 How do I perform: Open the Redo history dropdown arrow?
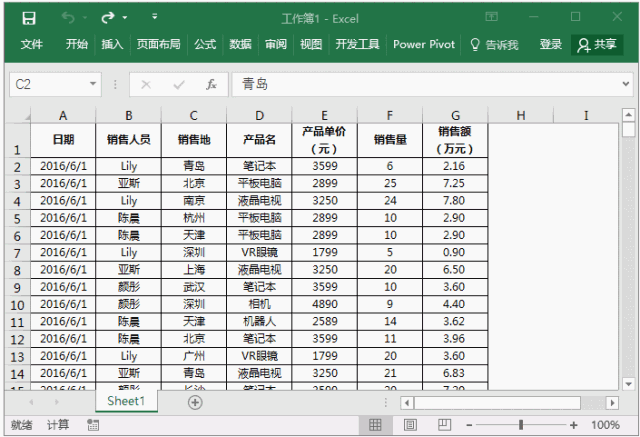125,18
